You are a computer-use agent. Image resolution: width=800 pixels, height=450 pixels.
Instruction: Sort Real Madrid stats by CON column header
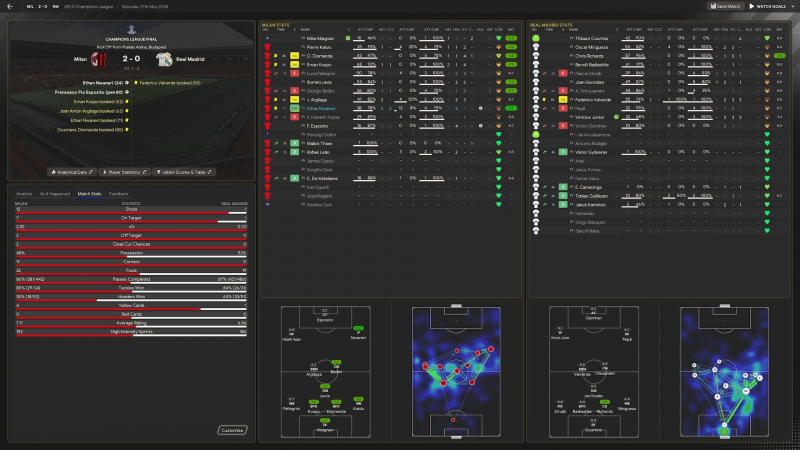(x=767, y=30)
